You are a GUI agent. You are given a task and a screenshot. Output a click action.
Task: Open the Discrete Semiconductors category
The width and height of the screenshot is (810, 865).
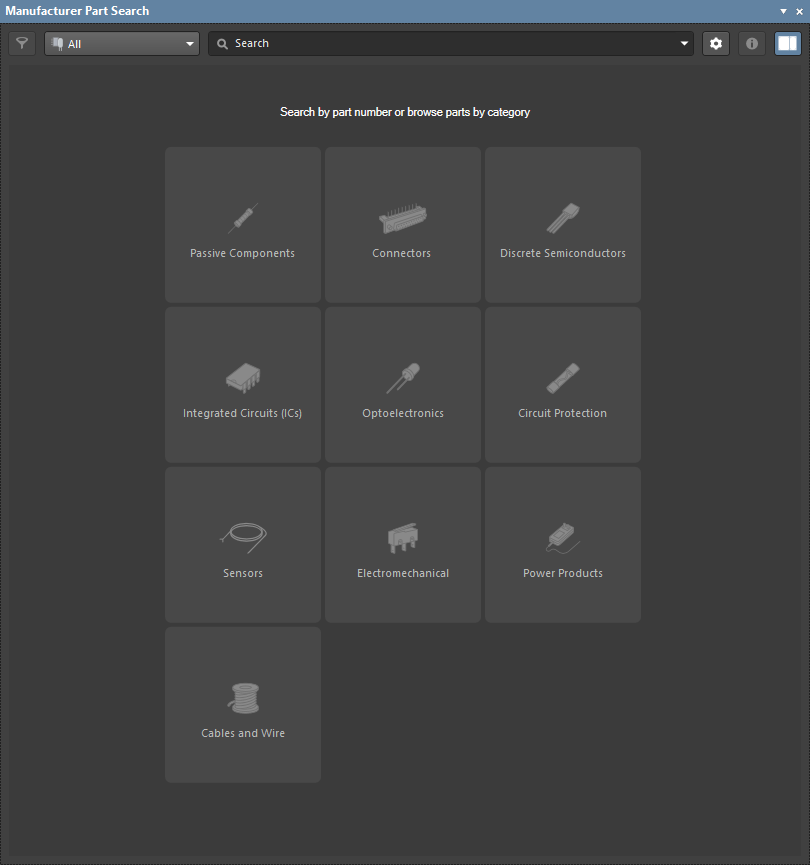pyautogui.click(x=562, y=224)
